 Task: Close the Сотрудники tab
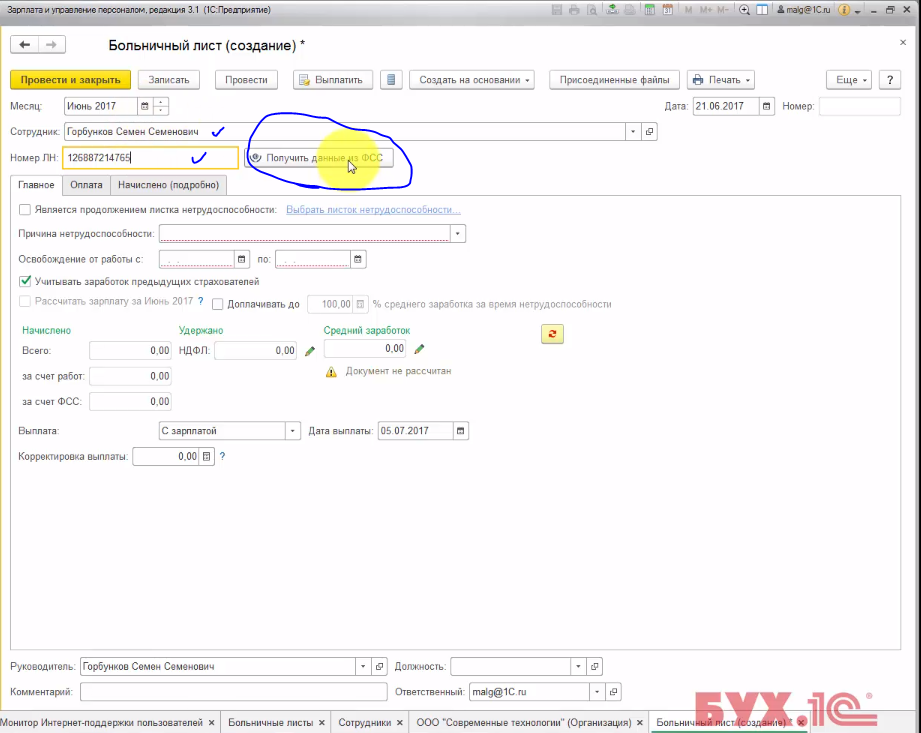coord(399,722)
